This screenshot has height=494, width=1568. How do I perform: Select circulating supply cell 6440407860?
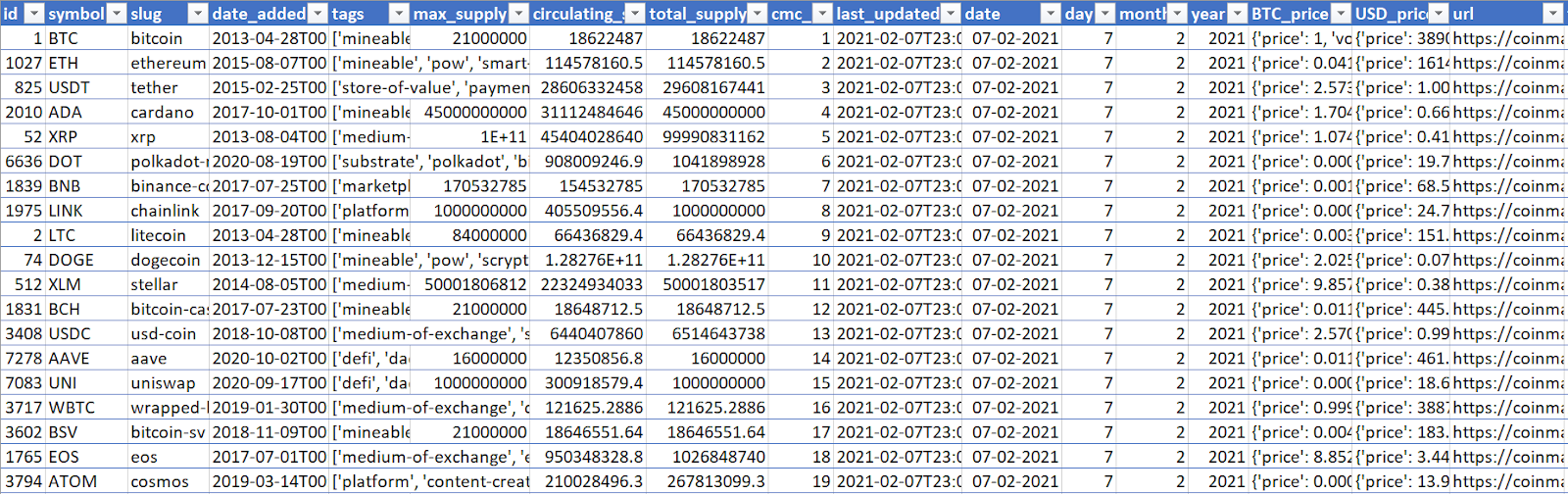588,333
